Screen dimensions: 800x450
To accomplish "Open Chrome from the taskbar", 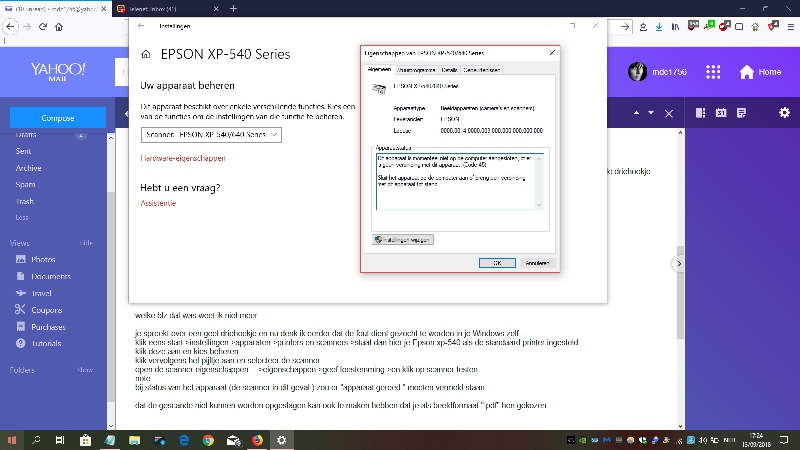I will (208, 440).
